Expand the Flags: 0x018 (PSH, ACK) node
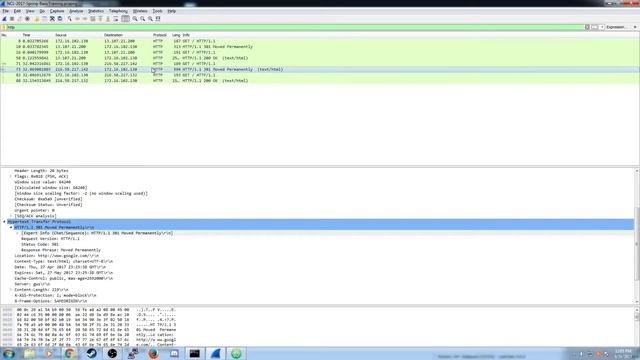 click(11, 176)
